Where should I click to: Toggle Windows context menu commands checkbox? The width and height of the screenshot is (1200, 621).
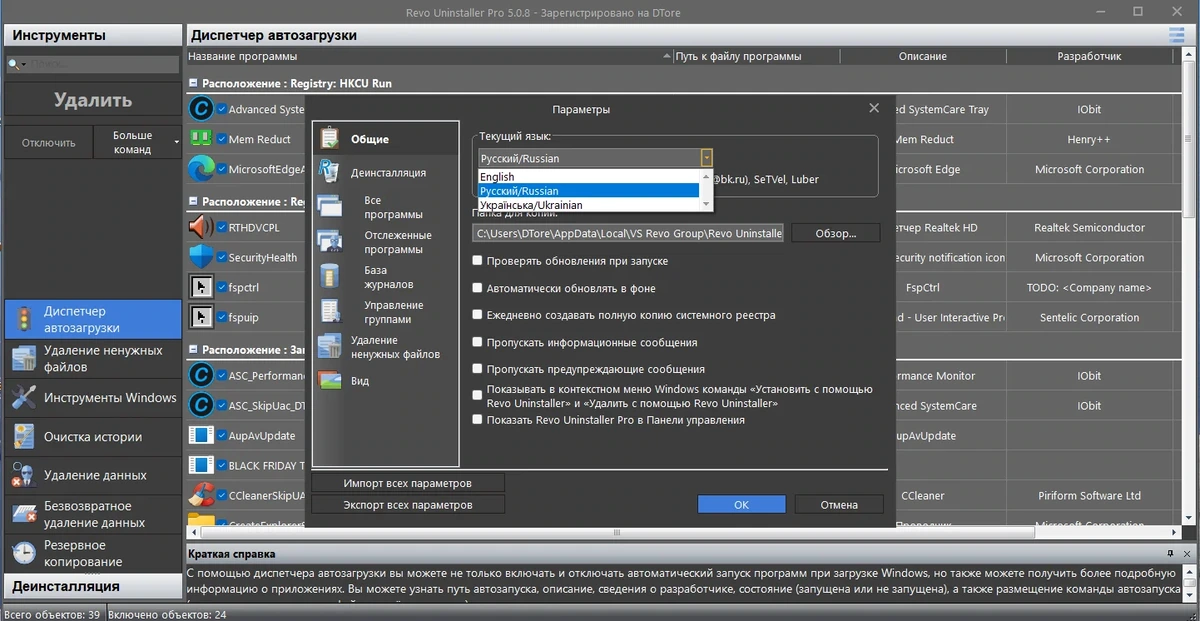click(478, 396)
